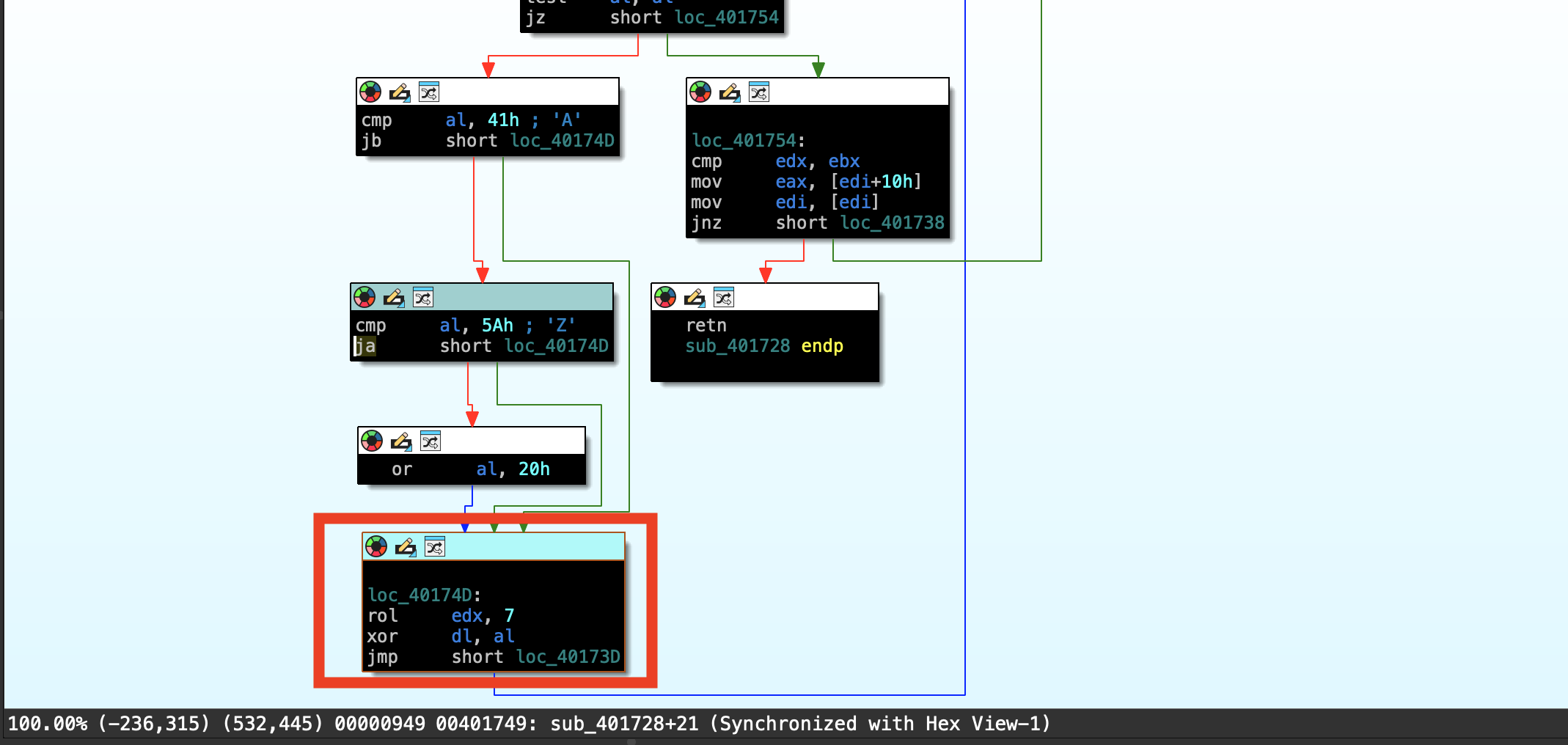Click the loc_40174D operand of the jb instruction

click(563, 141)
